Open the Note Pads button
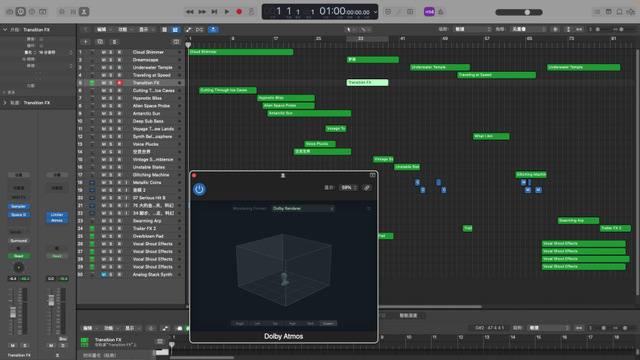The height and width of the screenshot is (360, 640). point(608,12)
